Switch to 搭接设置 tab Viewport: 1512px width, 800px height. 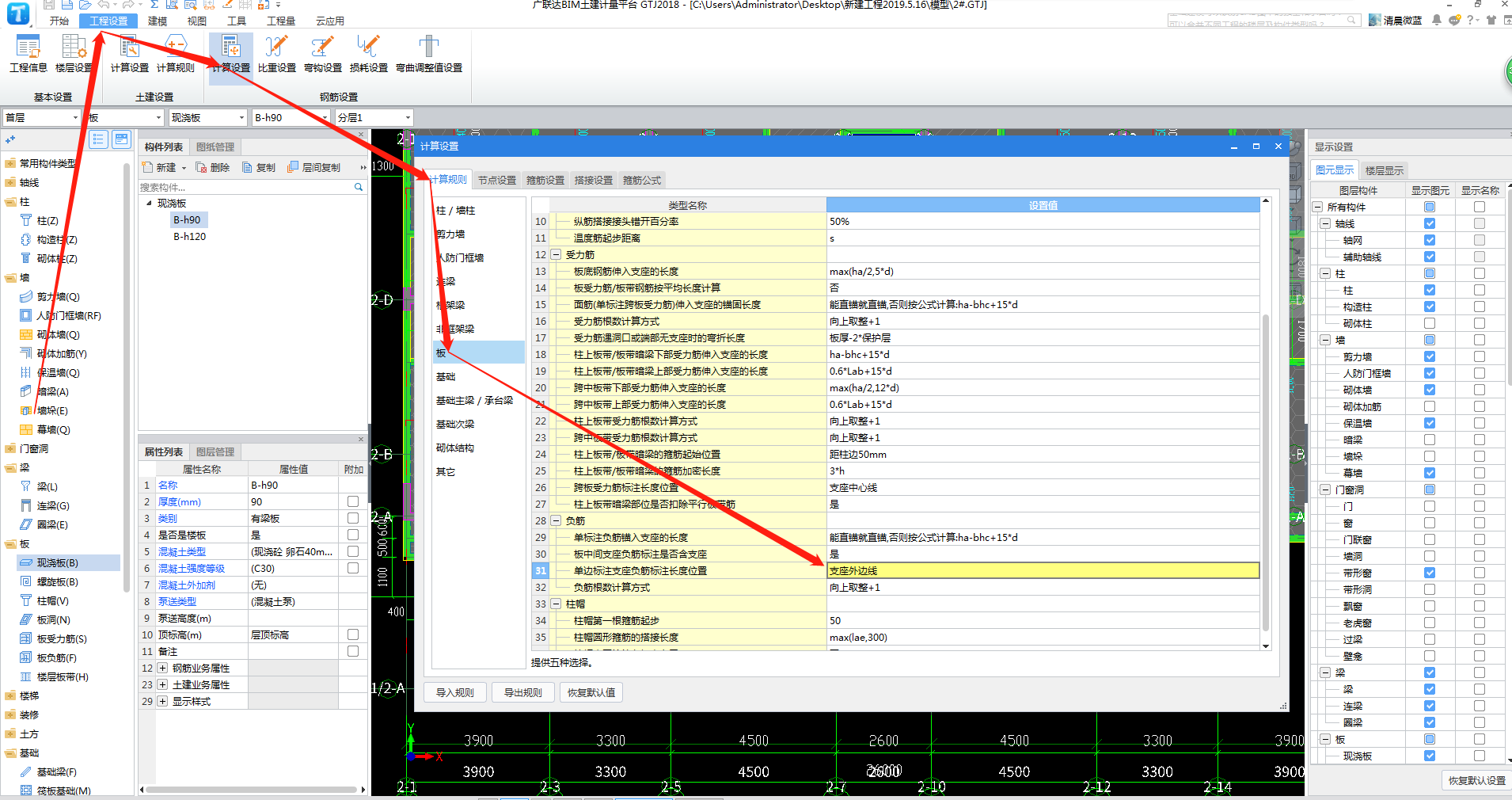pos(594,180)
